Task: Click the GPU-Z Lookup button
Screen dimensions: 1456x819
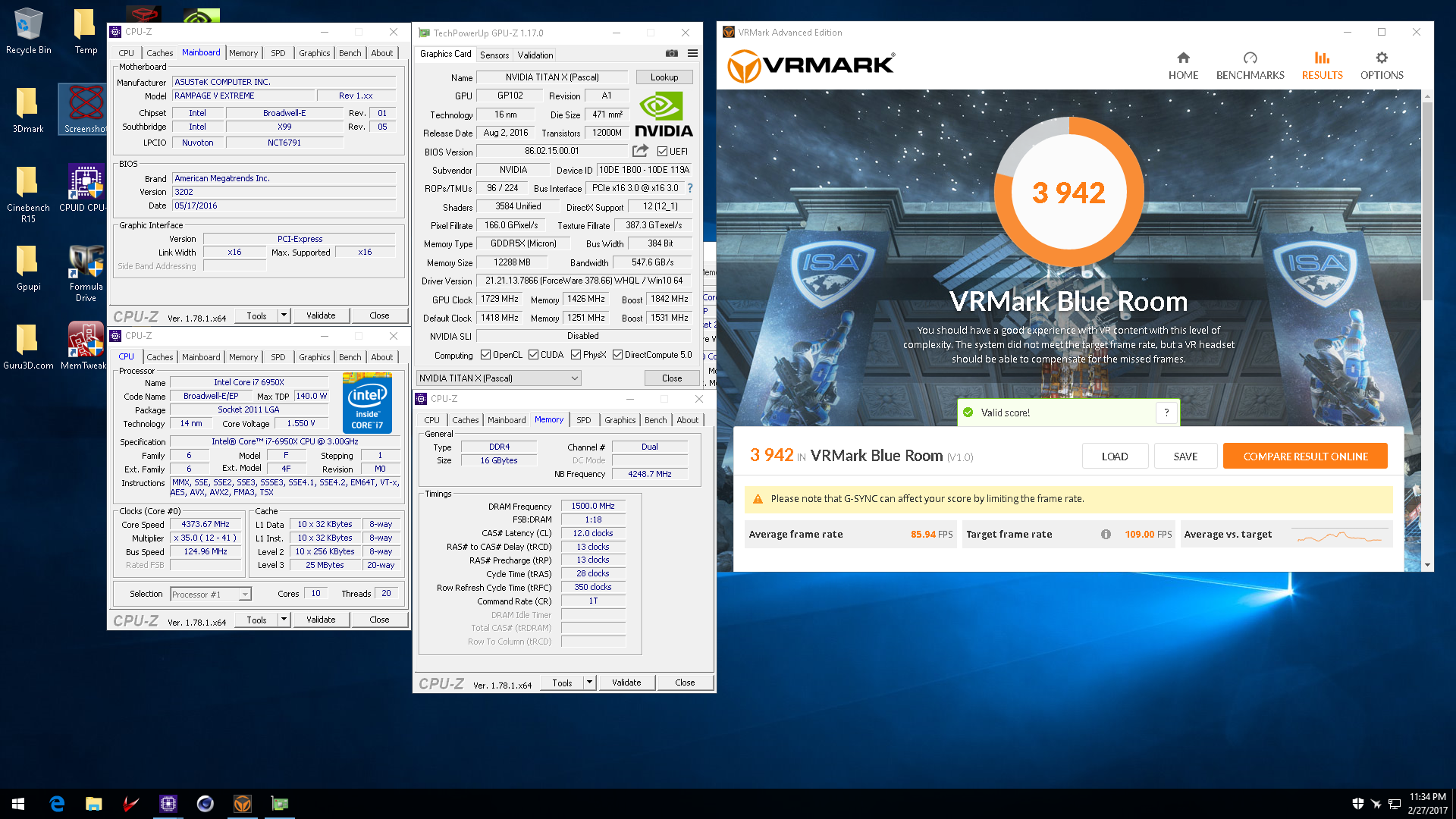Action: tap(664, 77)
